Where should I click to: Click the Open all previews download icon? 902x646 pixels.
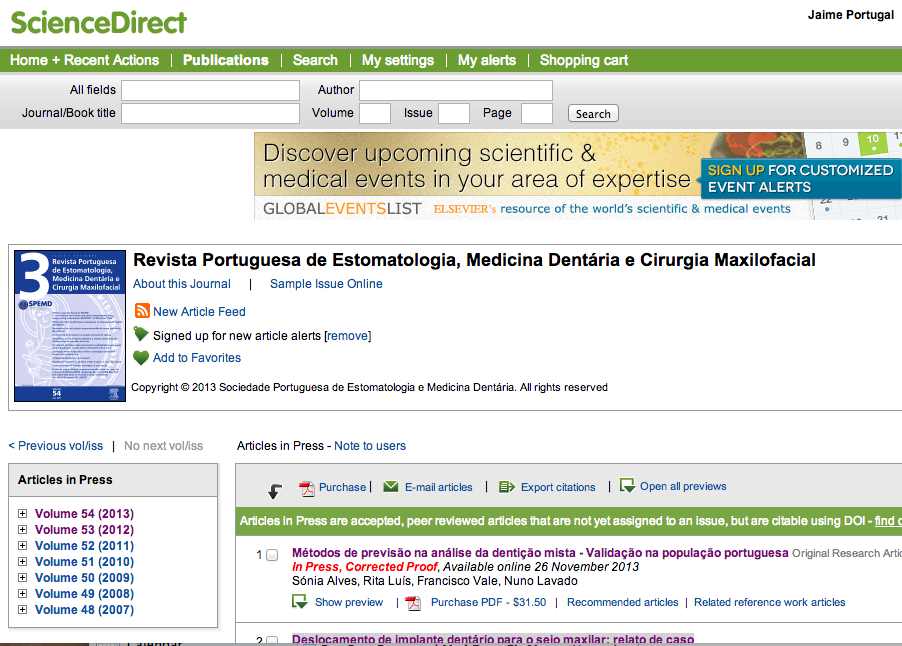tap(627, 486)
